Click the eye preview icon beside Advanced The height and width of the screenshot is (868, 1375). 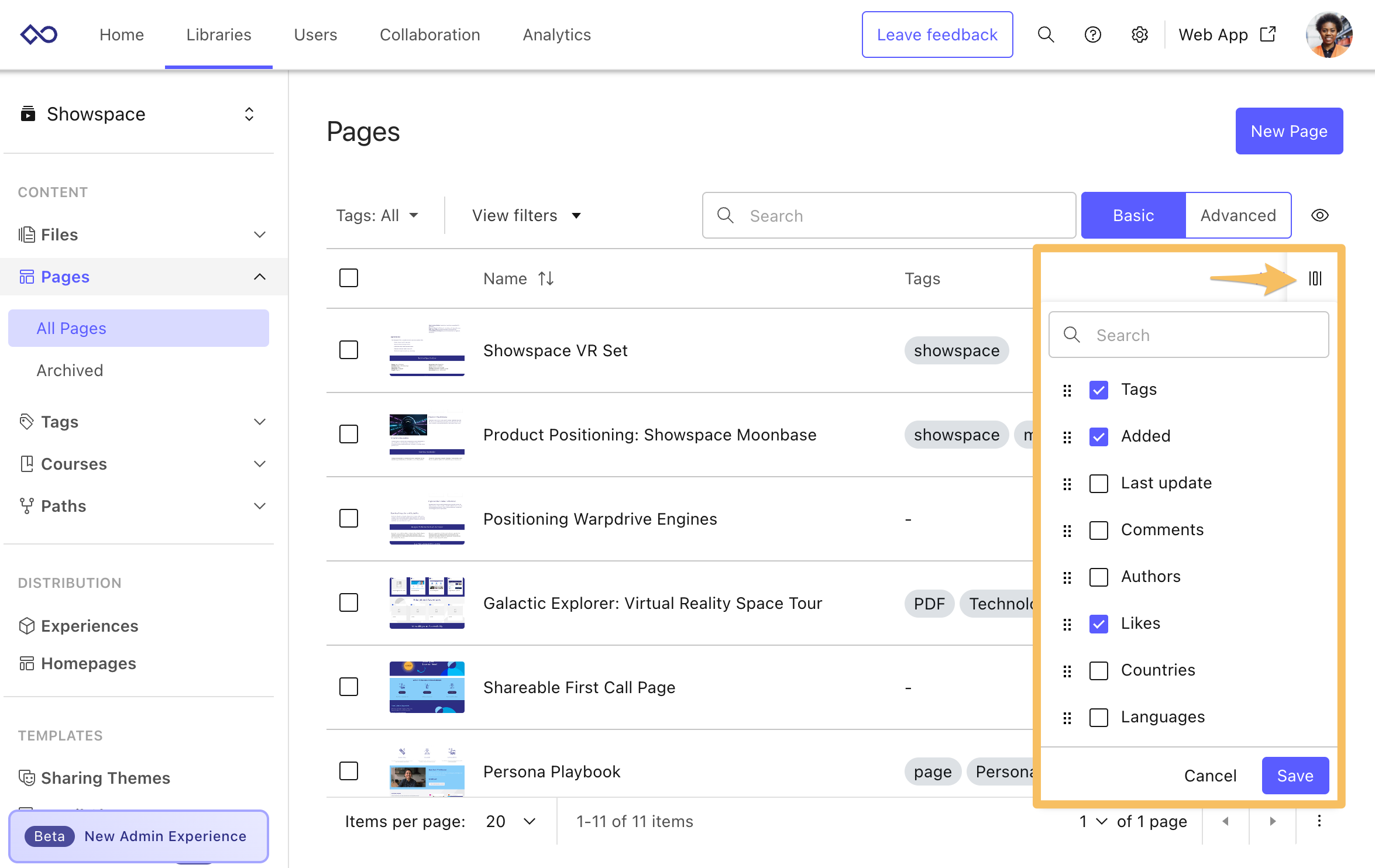(x=1320, y=215)
